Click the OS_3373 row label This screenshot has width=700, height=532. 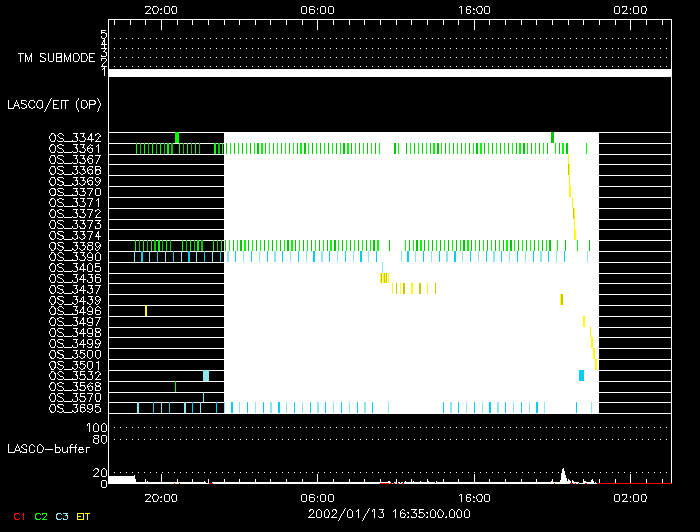pos(75,224)
